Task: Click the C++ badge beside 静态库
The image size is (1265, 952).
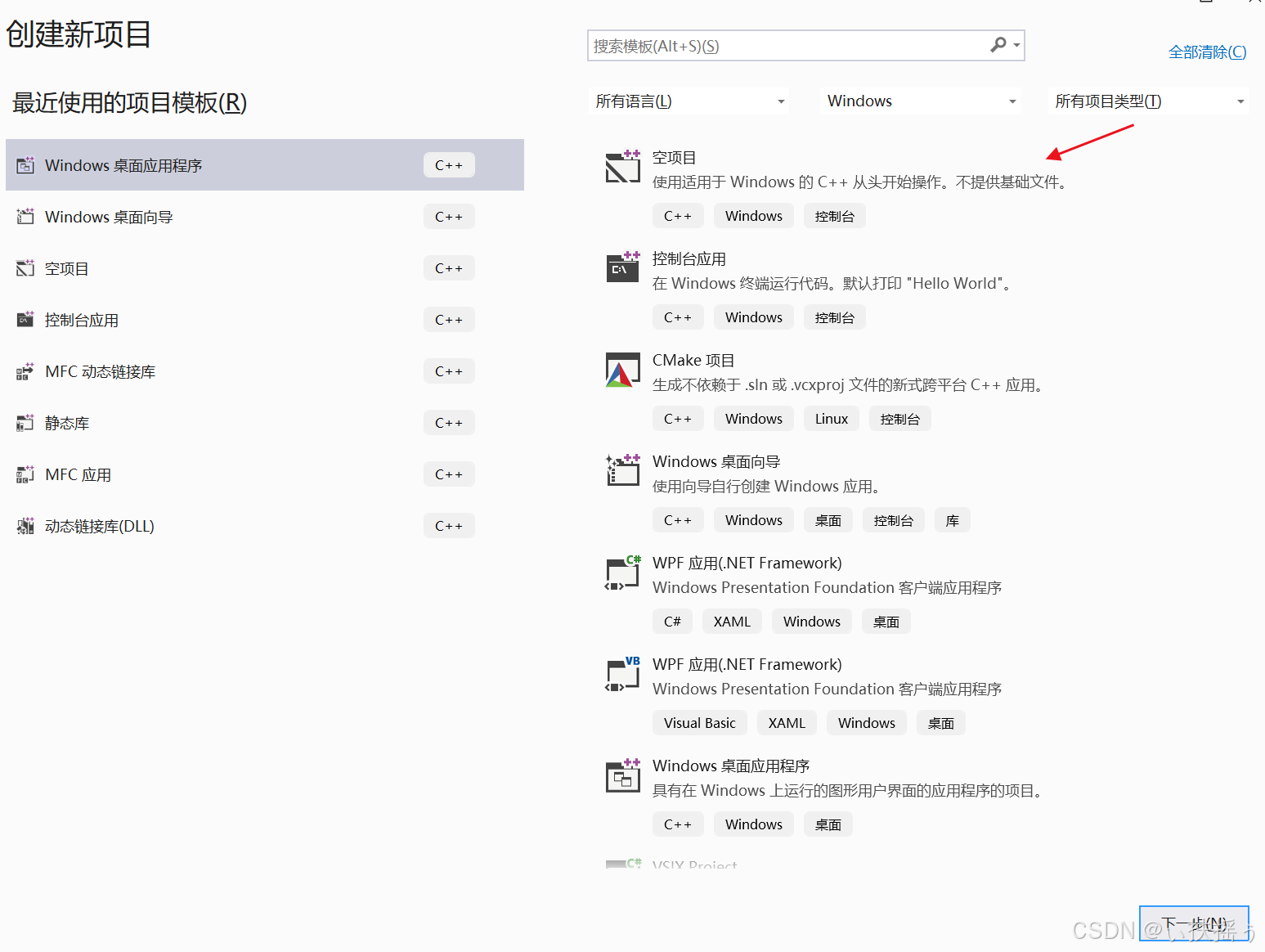Action: [449, 423]
